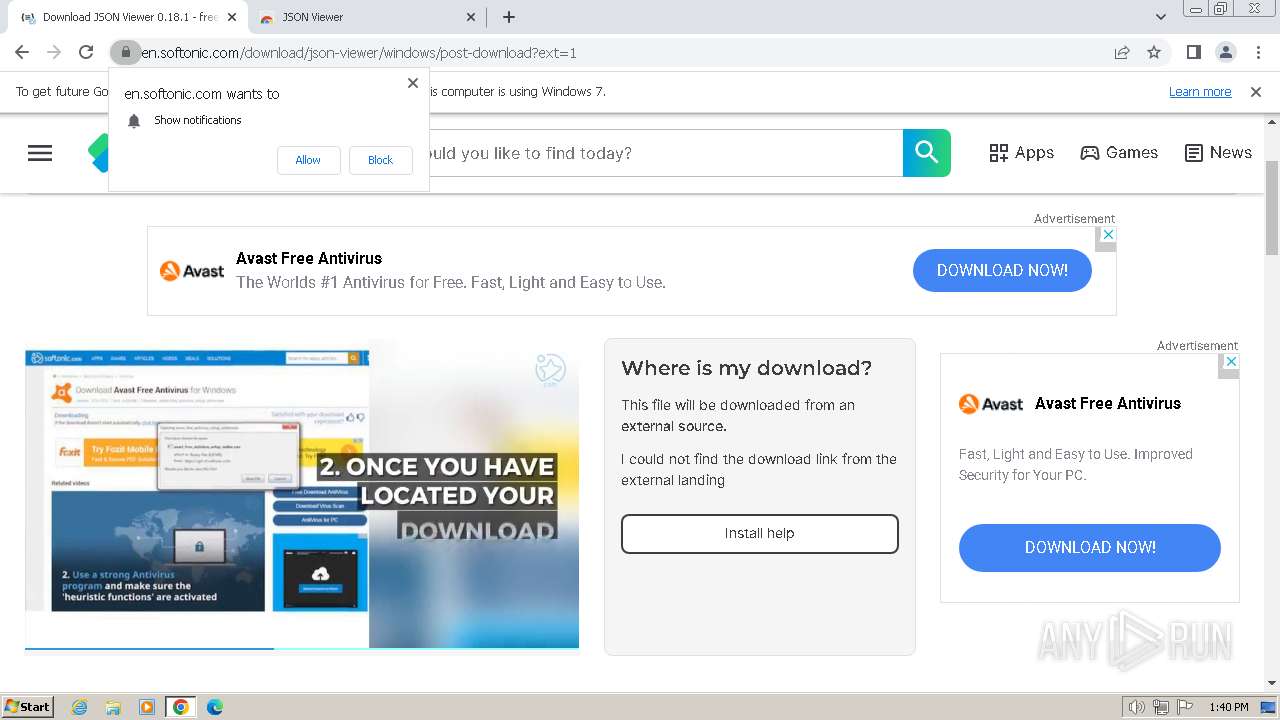Dismiss the notification permission popup
1280x720 pixels.
coord(413,83)
